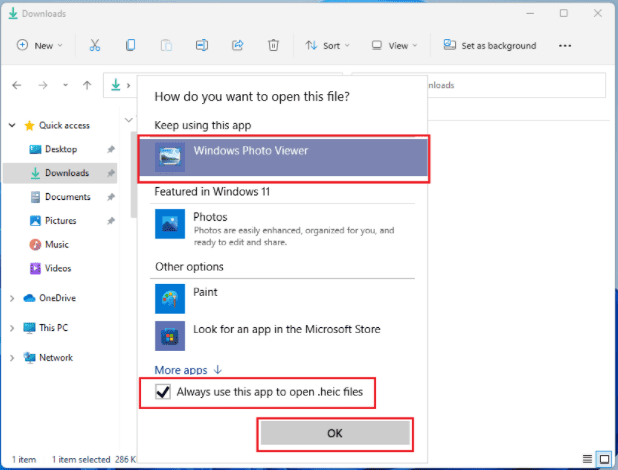Image resolution: width=618 pixels, height=470 pixels.
Task: Confirm with the OK button
Action: point(335,433)
